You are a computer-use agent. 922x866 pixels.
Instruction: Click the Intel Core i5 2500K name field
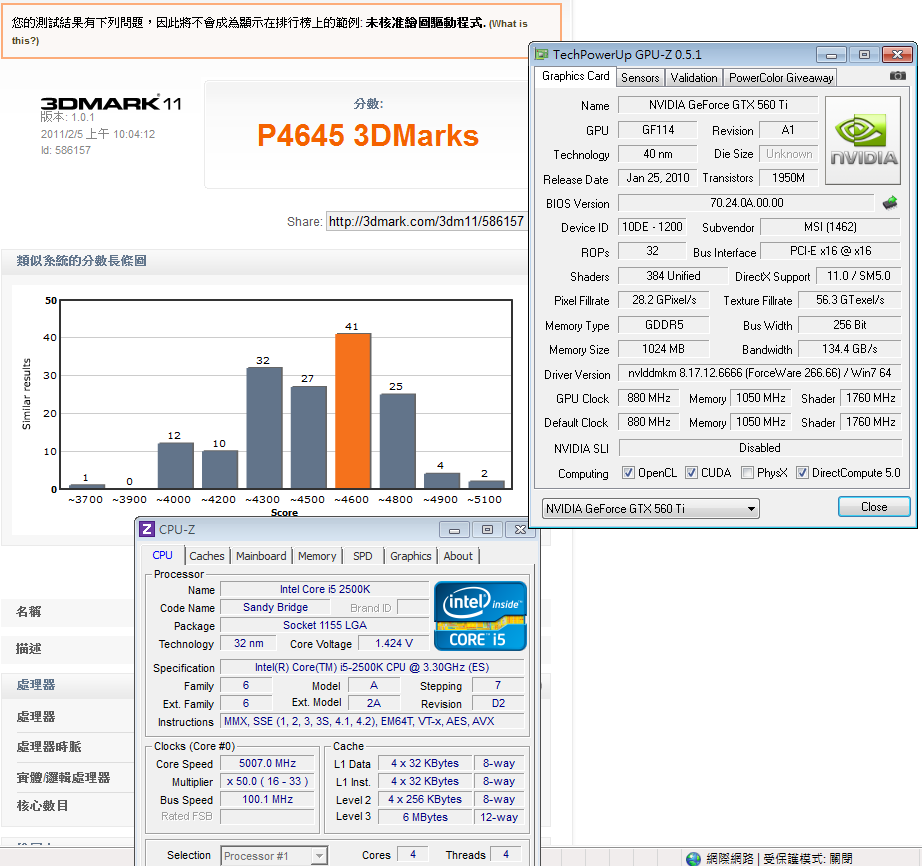(325, 589)
